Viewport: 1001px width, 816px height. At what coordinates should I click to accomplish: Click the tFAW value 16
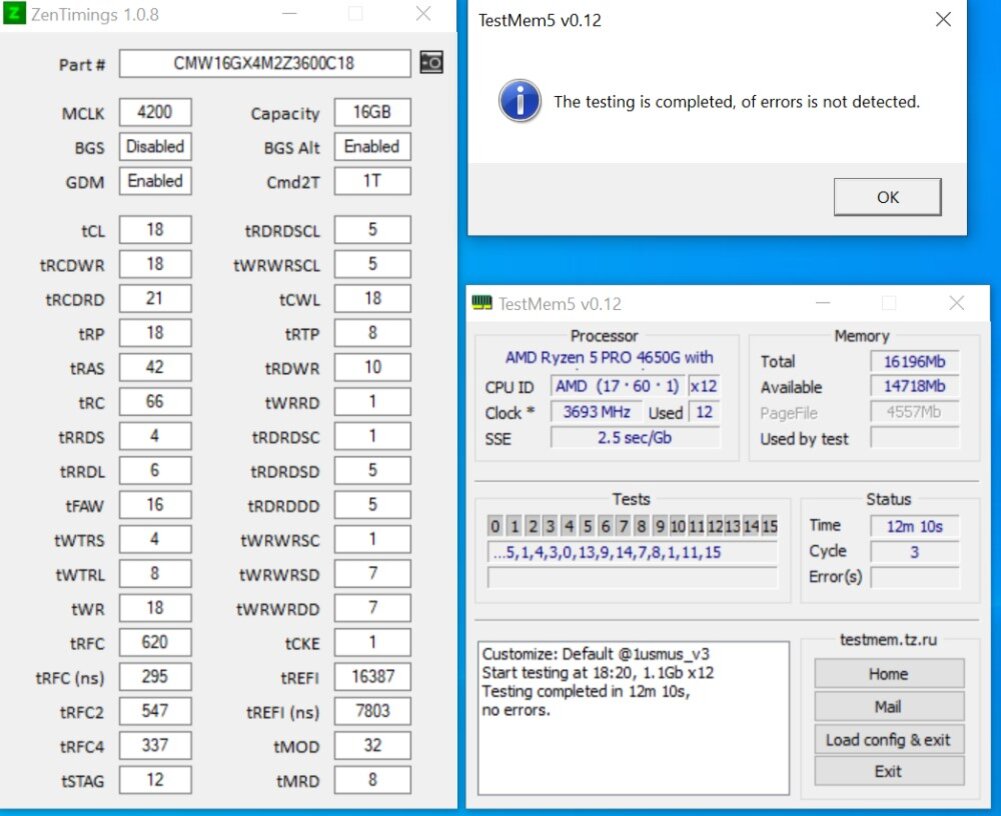pos(155,505)
